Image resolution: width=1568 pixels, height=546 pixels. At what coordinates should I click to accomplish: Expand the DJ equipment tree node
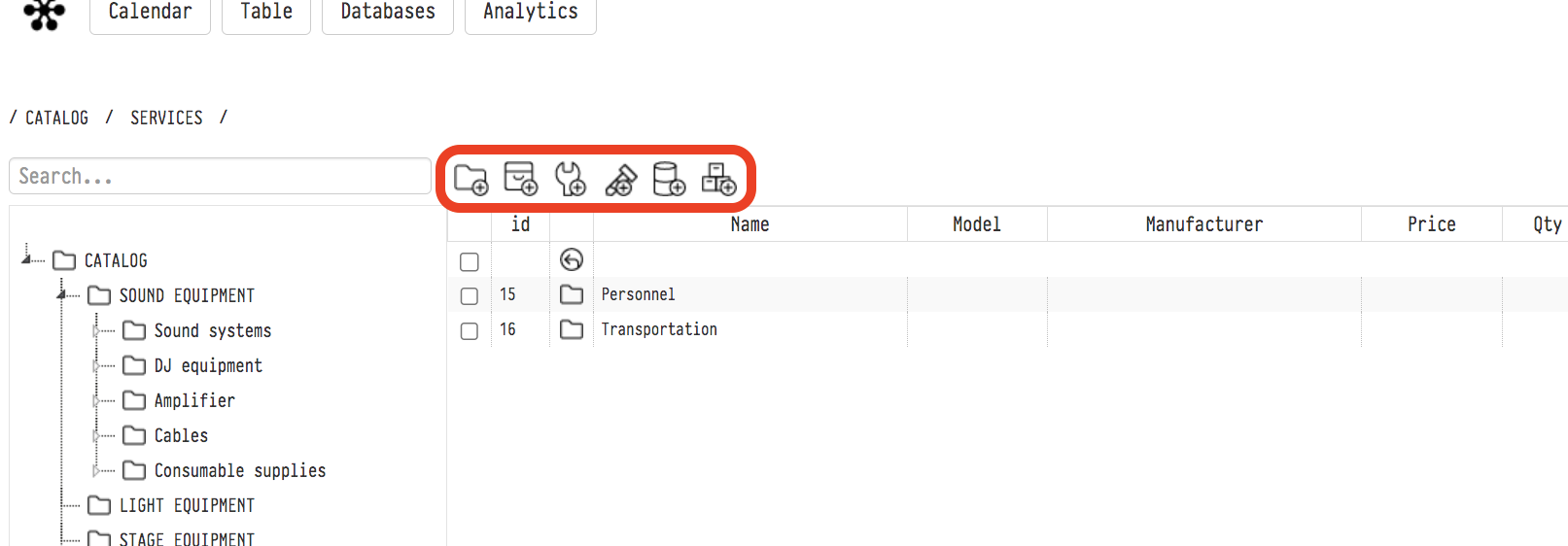(x=96, y=366)
